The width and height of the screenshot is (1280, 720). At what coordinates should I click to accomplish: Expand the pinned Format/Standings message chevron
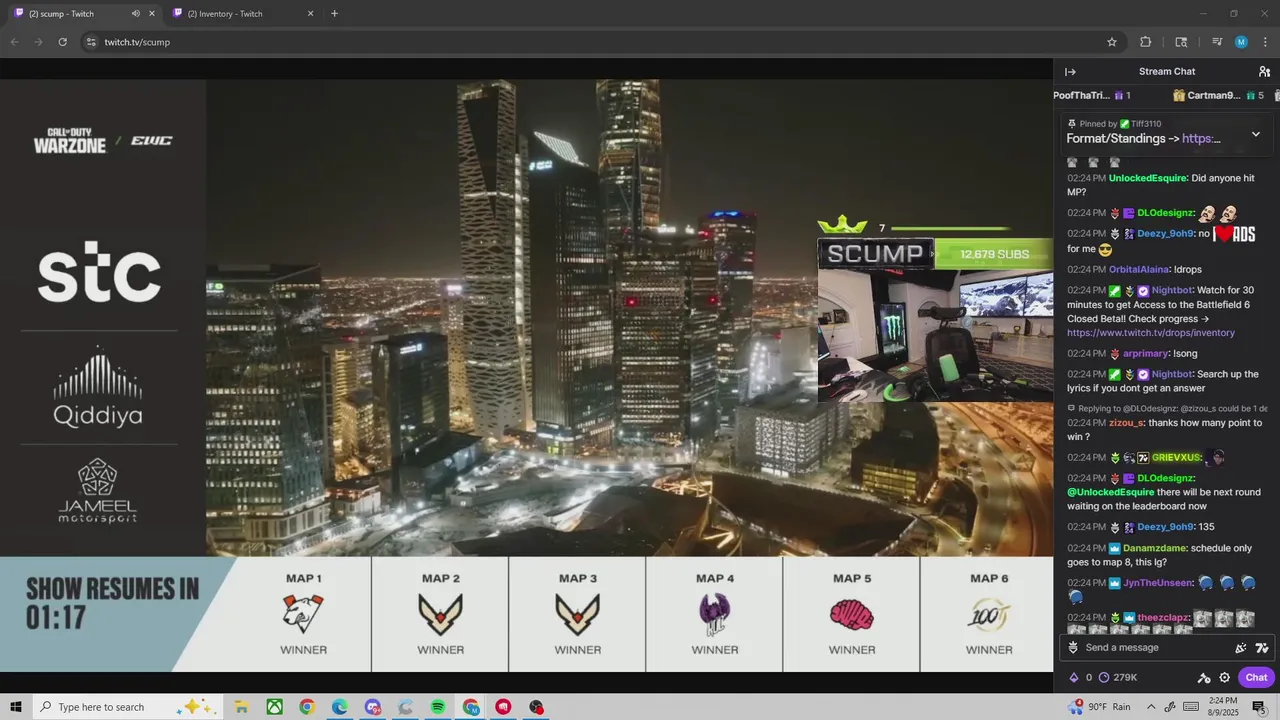[x=1256, y=134]
